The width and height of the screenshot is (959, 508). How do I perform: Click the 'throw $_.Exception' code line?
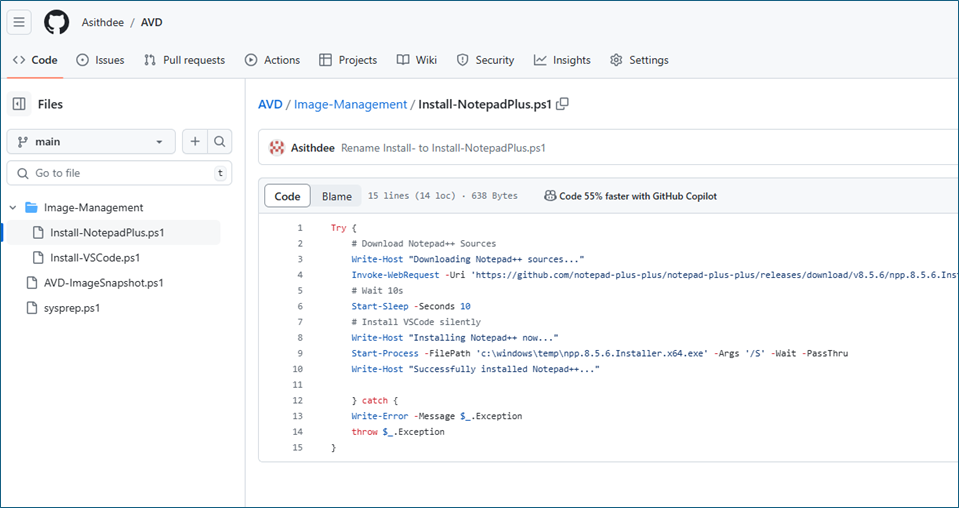398,432
